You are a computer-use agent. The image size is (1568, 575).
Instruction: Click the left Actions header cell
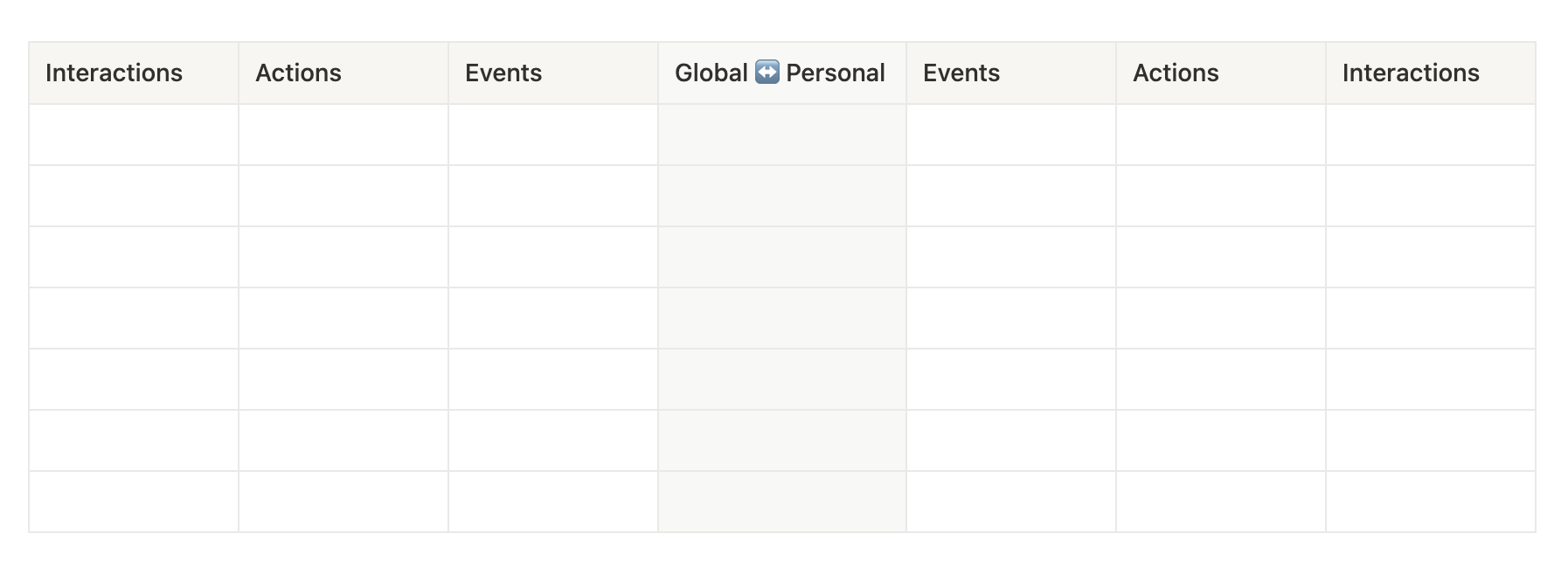point(343,73)
